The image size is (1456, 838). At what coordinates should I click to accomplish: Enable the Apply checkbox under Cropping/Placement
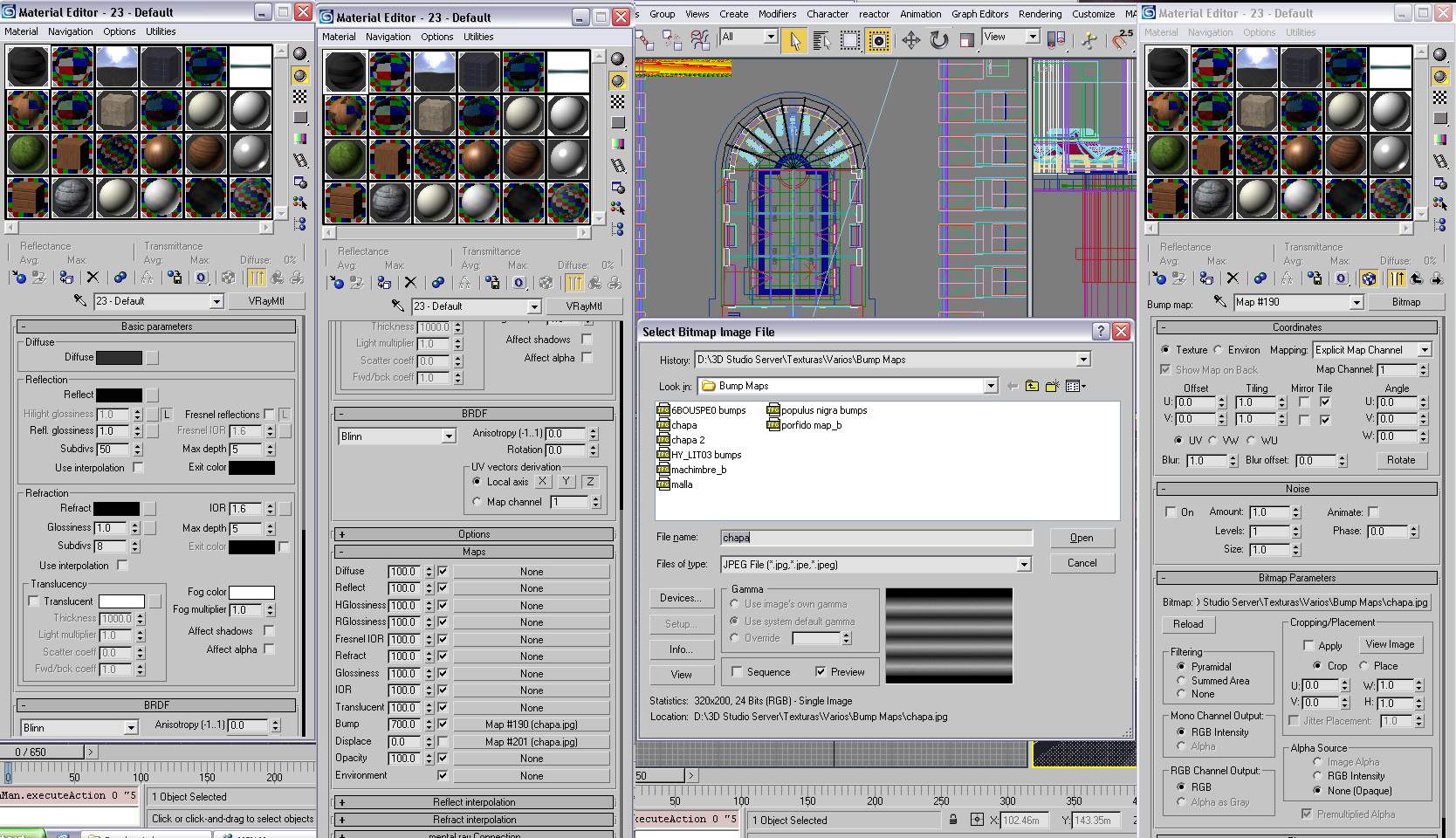point(1308,645)
